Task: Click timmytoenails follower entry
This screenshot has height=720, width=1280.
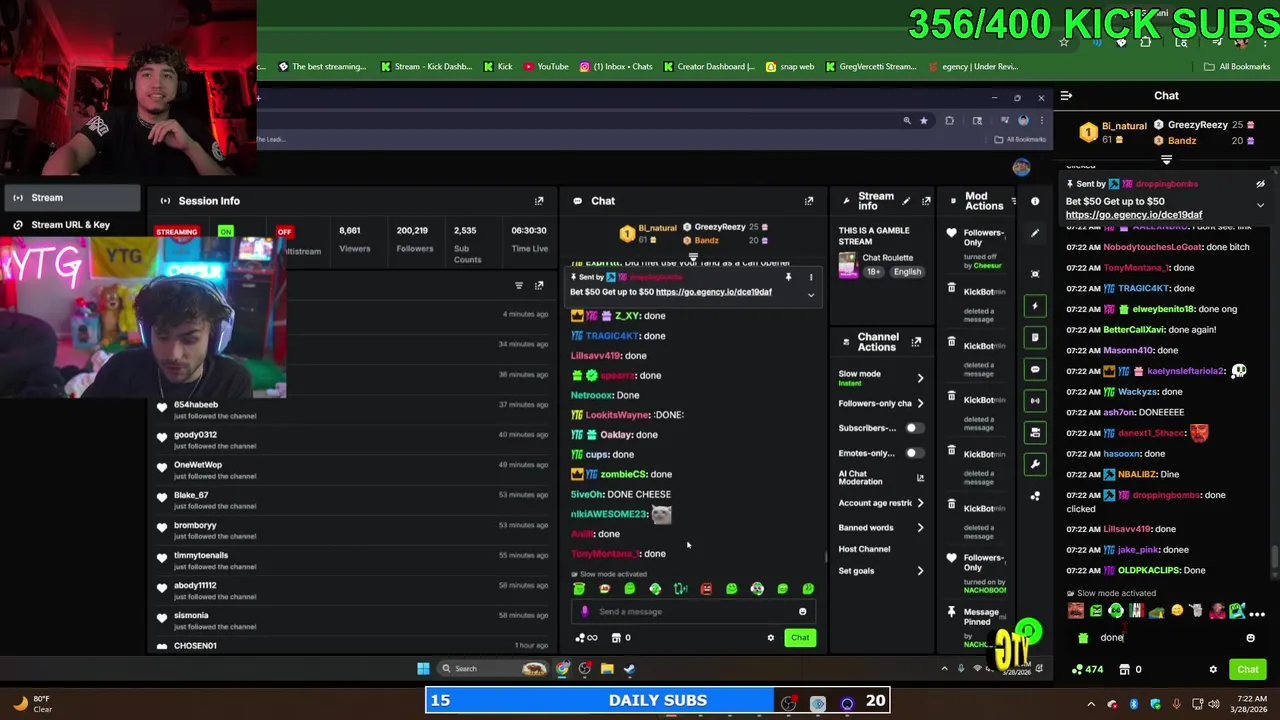Action: point(355,560)
